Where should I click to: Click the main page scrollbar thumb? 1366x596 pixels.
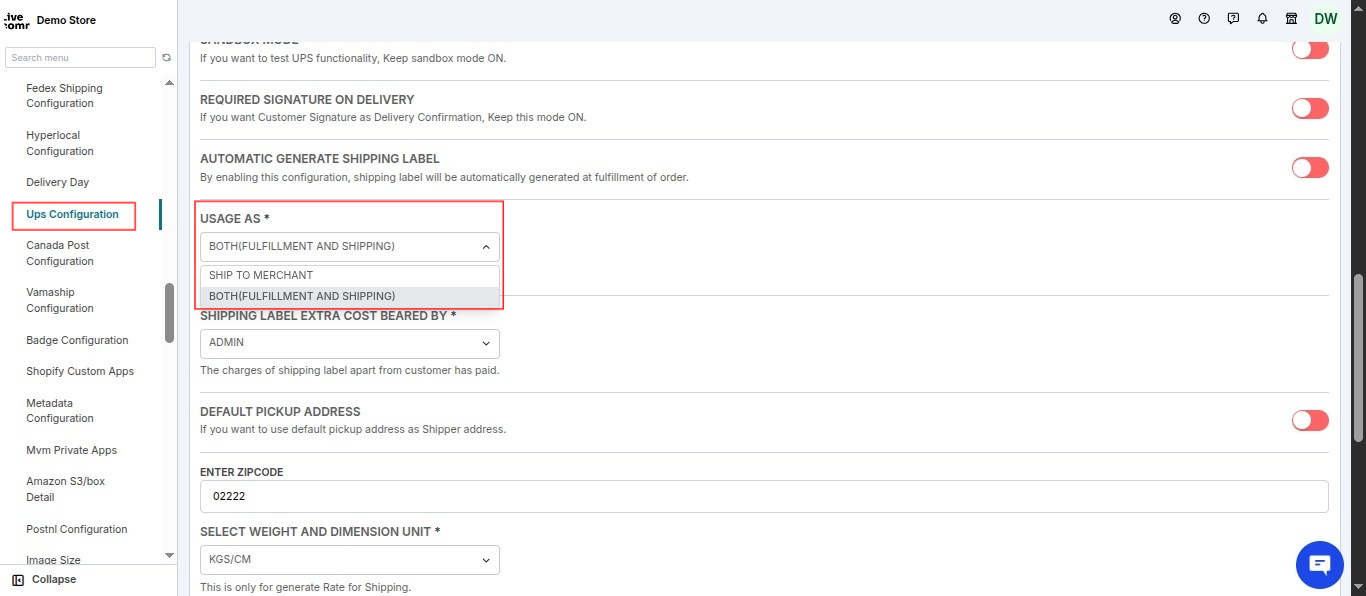pos(1358,357)
